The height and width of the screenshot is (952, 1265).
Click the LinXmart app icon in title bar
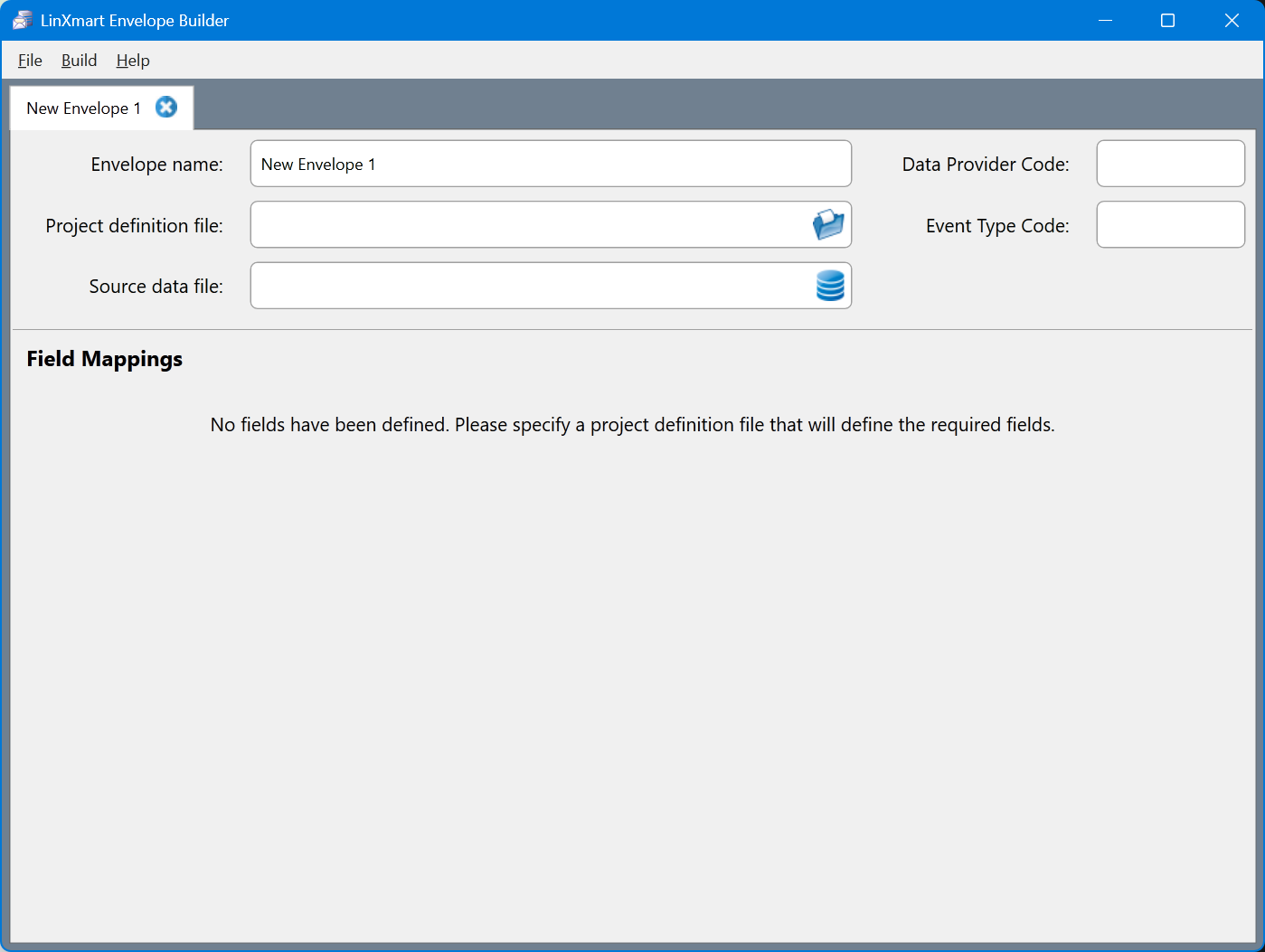tap(22, 20)
